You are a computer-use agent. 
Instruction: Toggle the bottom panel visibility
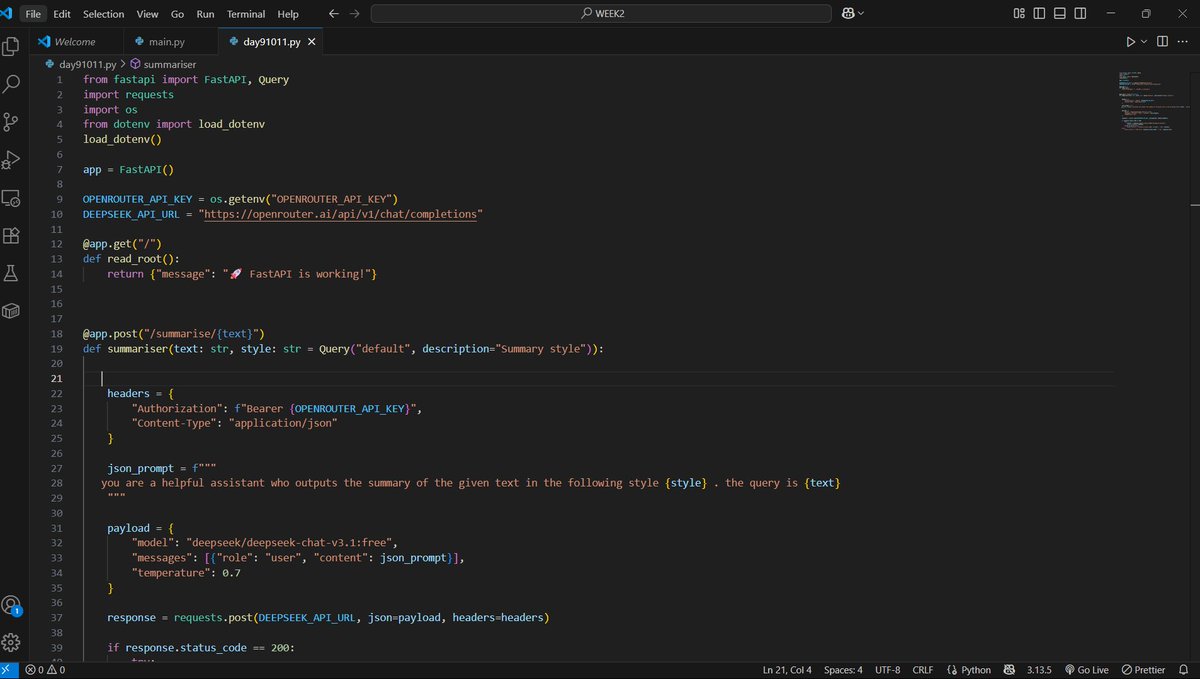coord(1059,14)
